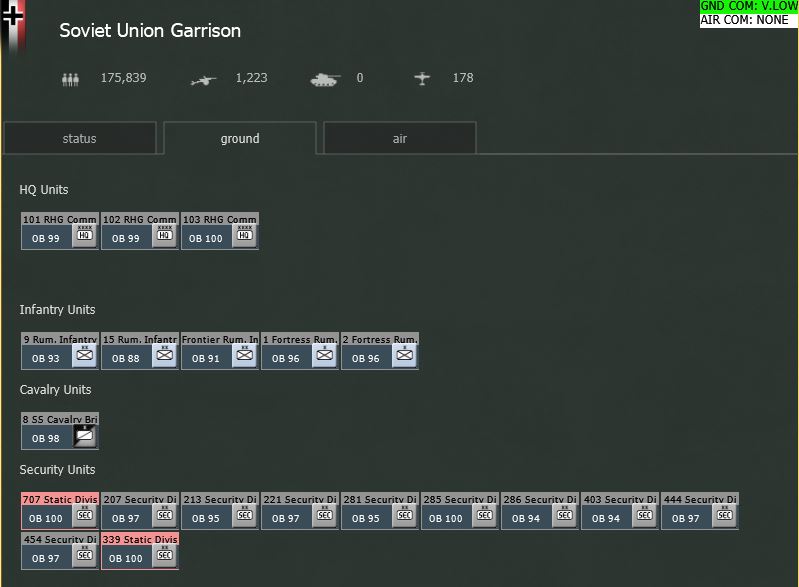
Task: Click 2 Fortress Rum. name label
Action: tap(380, 339)
